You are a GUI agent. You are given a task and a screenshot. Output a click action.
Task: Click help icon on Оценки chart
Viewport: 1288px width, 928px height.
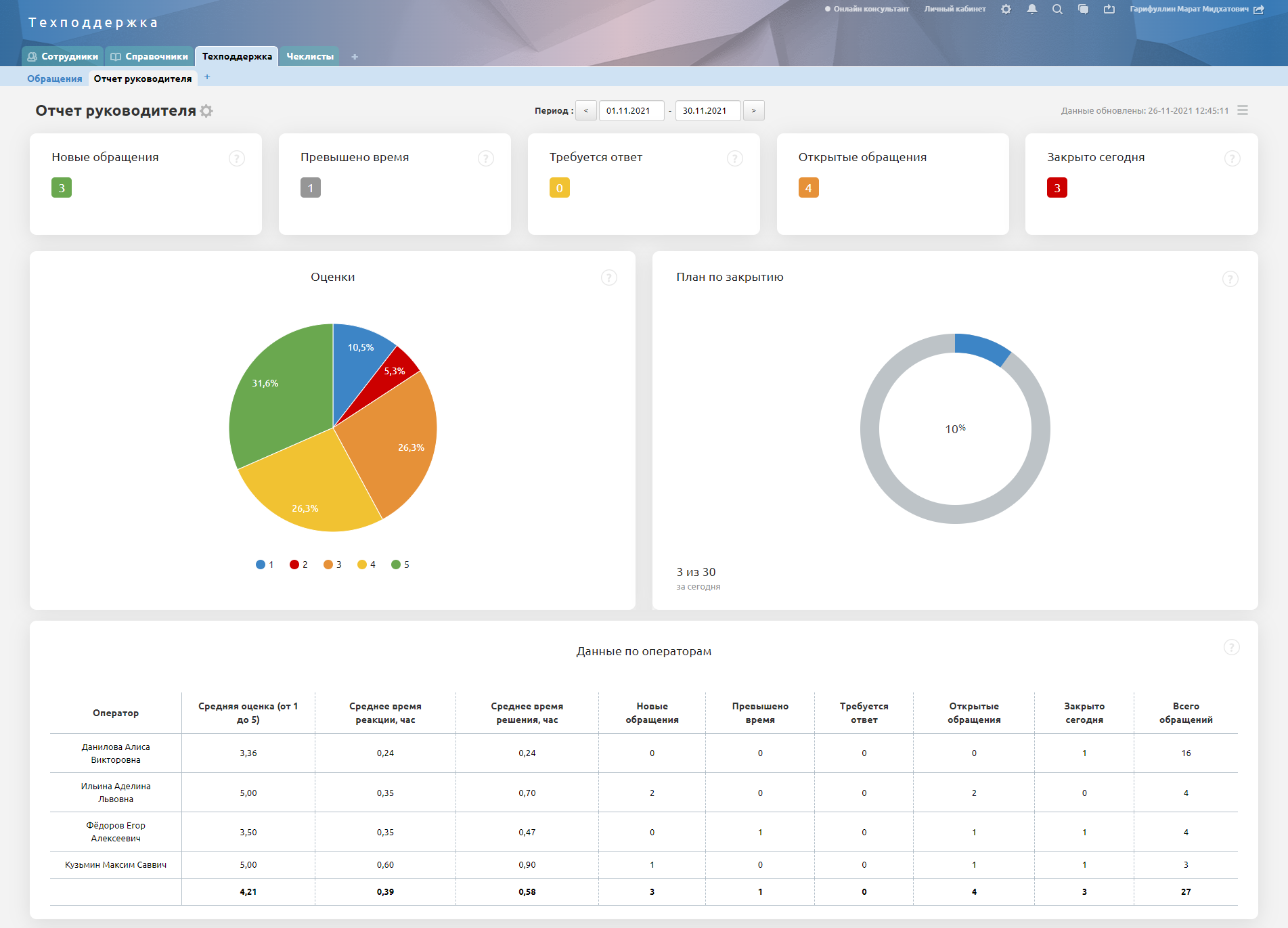tap(608, 278)
